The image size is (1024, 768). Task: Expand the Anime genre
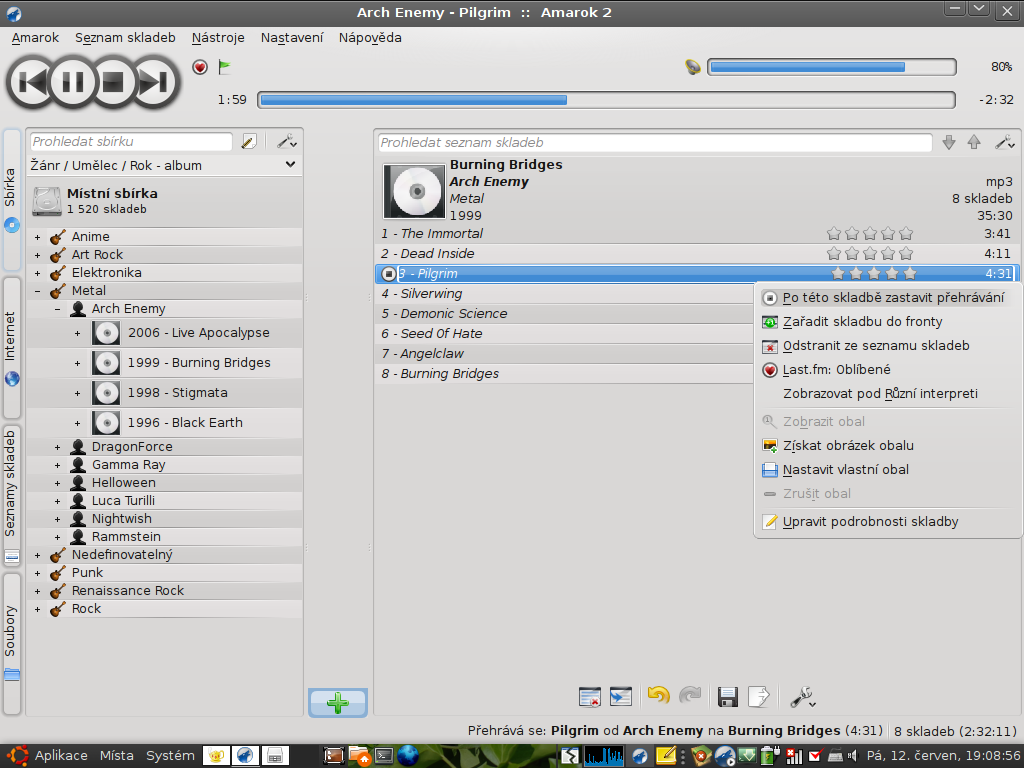37,237
